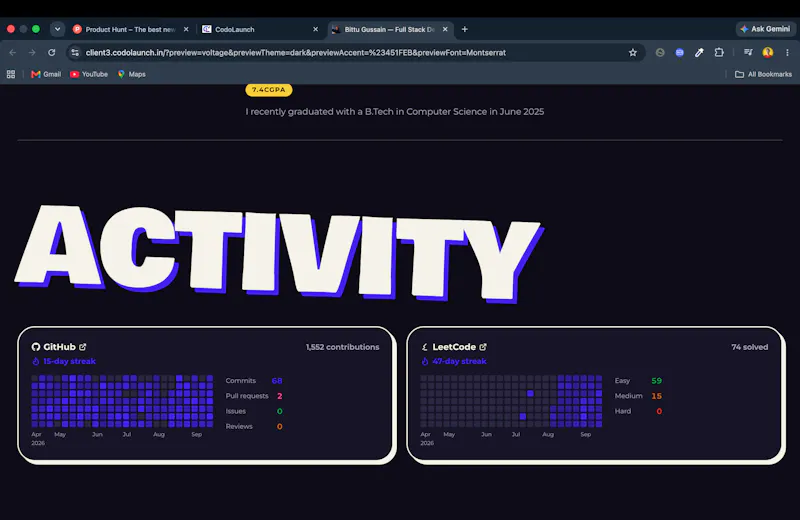
Task: Bookmark this page with the star icon
Action: point(633,53)
